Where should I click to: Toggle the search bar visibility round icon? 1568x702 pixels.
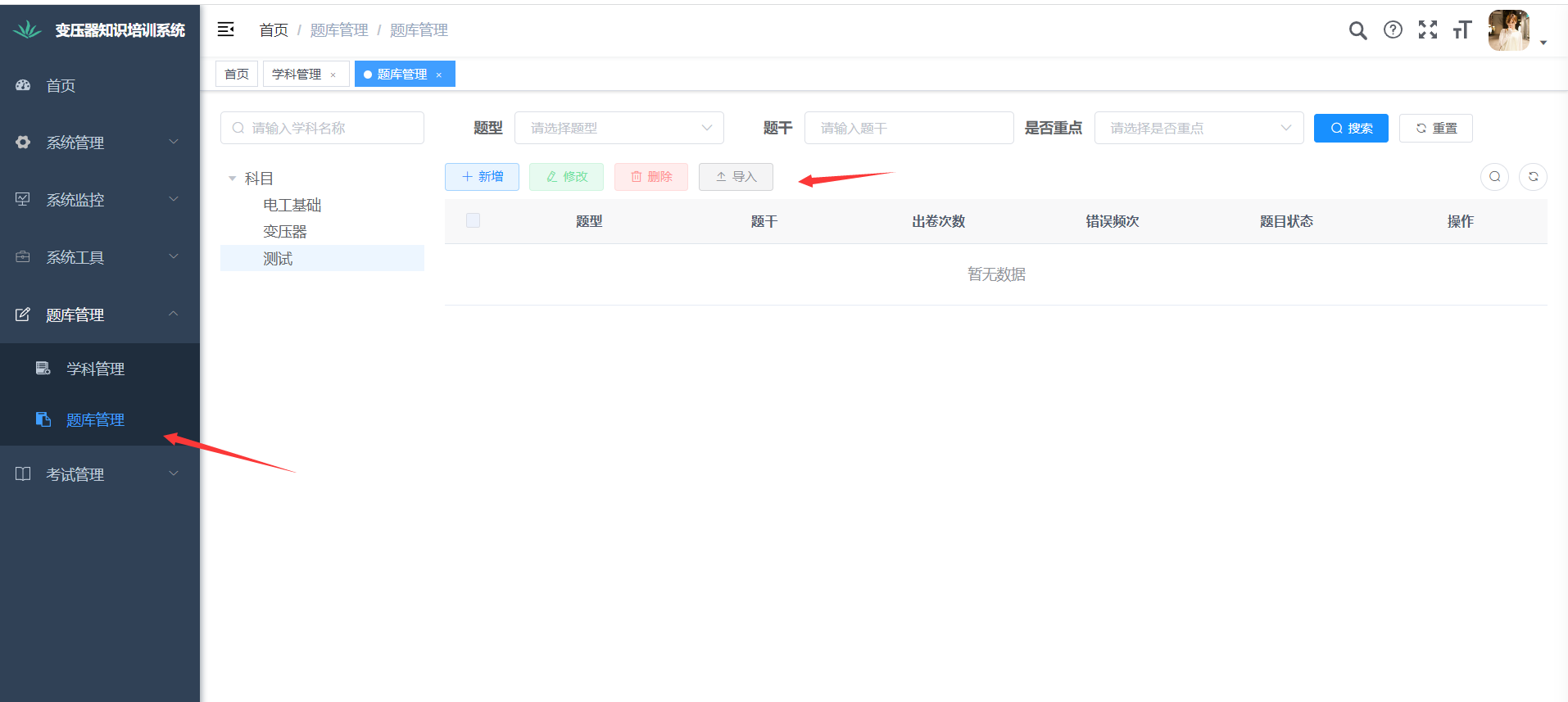tap(1494, 177)
